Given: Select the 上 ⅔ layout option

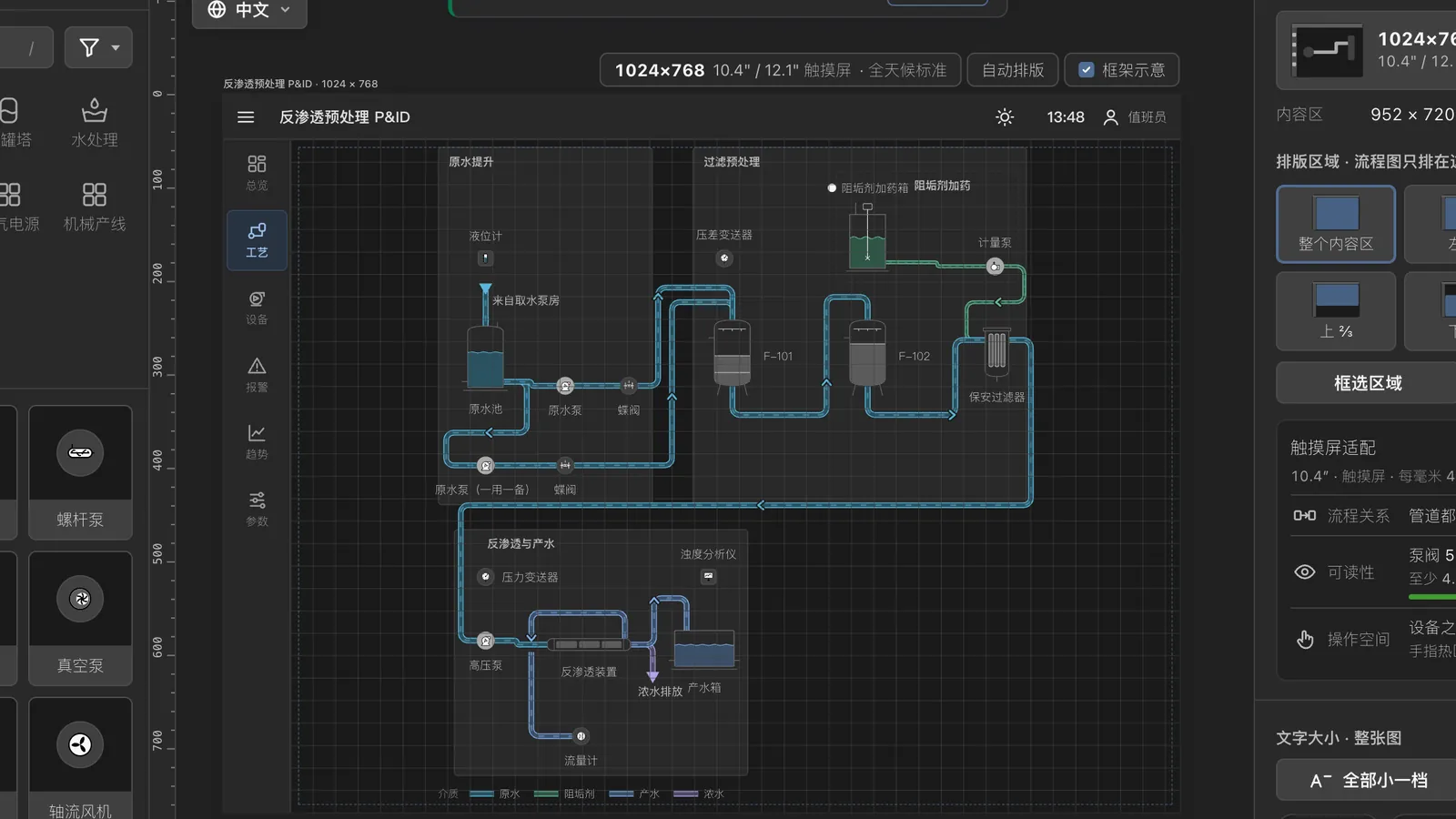Looking at the screenshot, I should click(1336, 311).
